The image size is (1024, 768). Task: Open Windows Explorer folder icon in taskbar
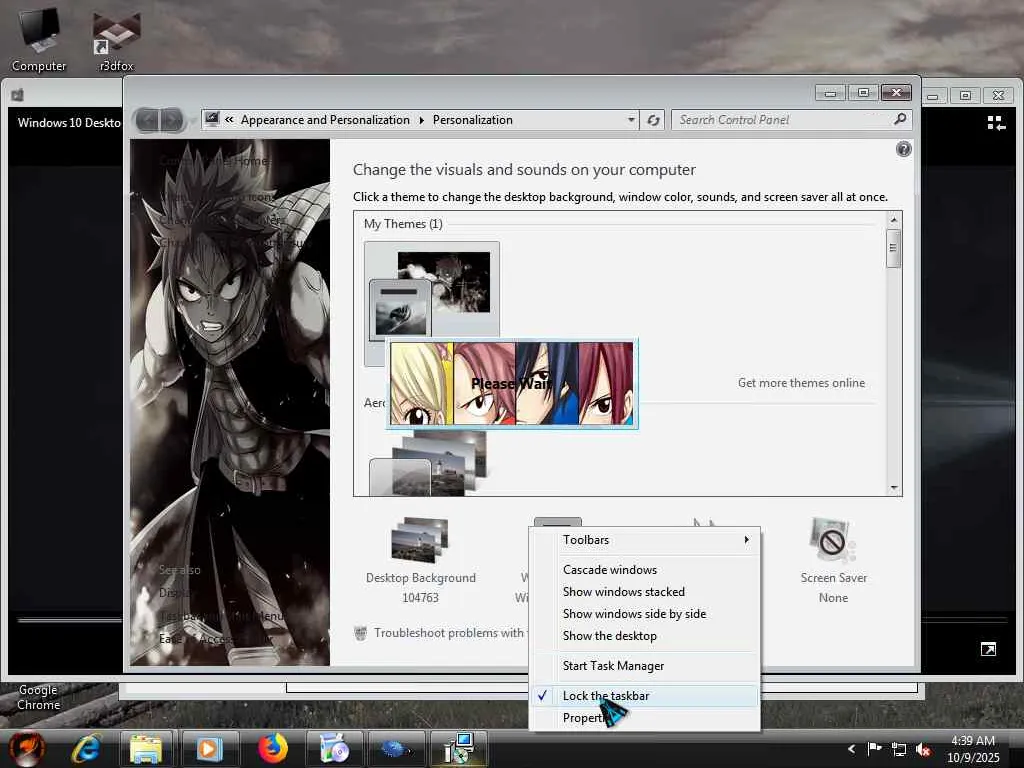coord(146,748)
